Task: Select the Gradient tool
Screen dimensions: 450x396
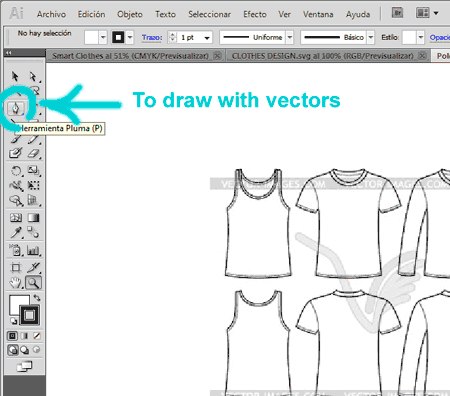Action: (x=33, y=218)
